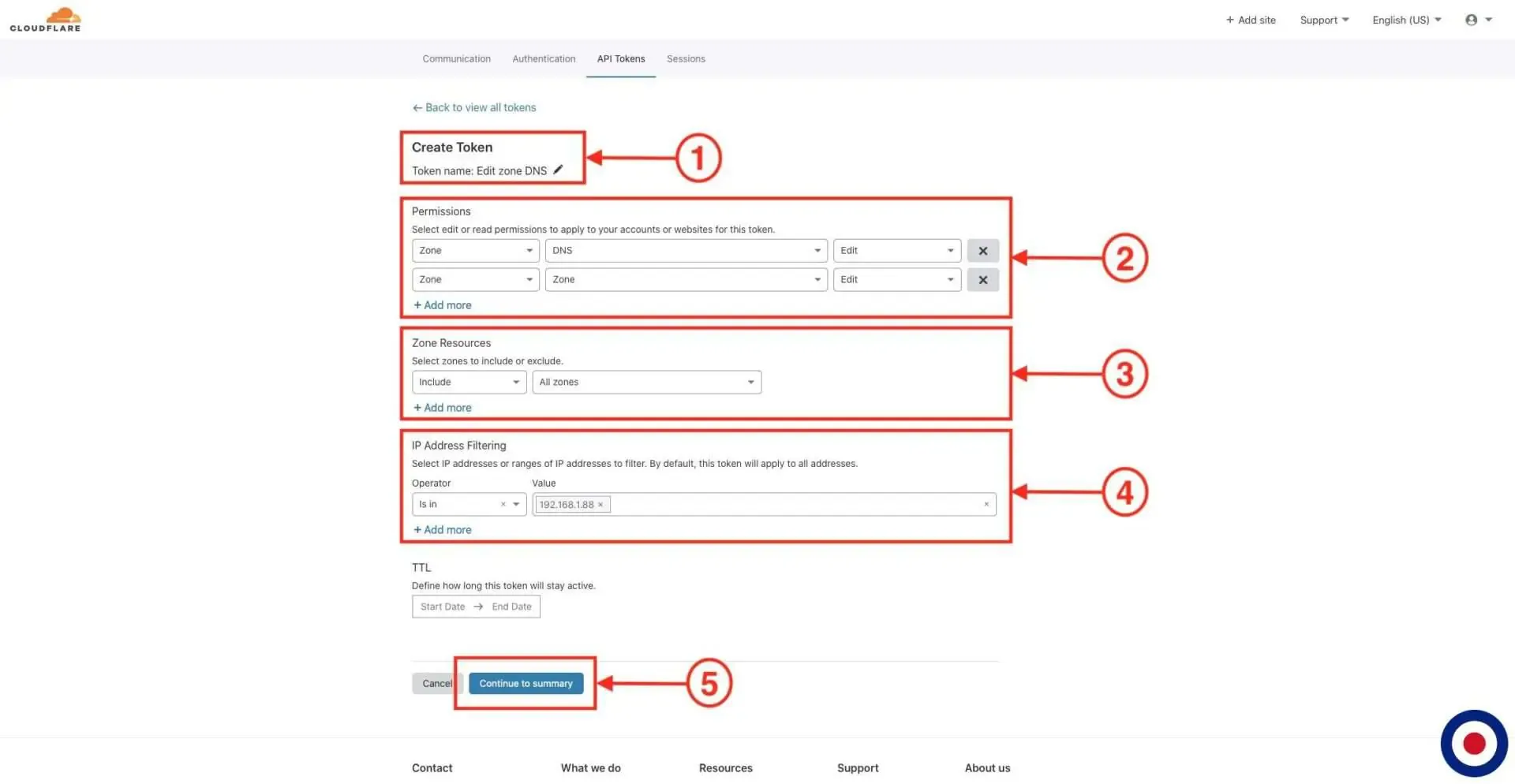Expand the DNS permission dropdown
1515x784 pixels.
pos(685,251)
